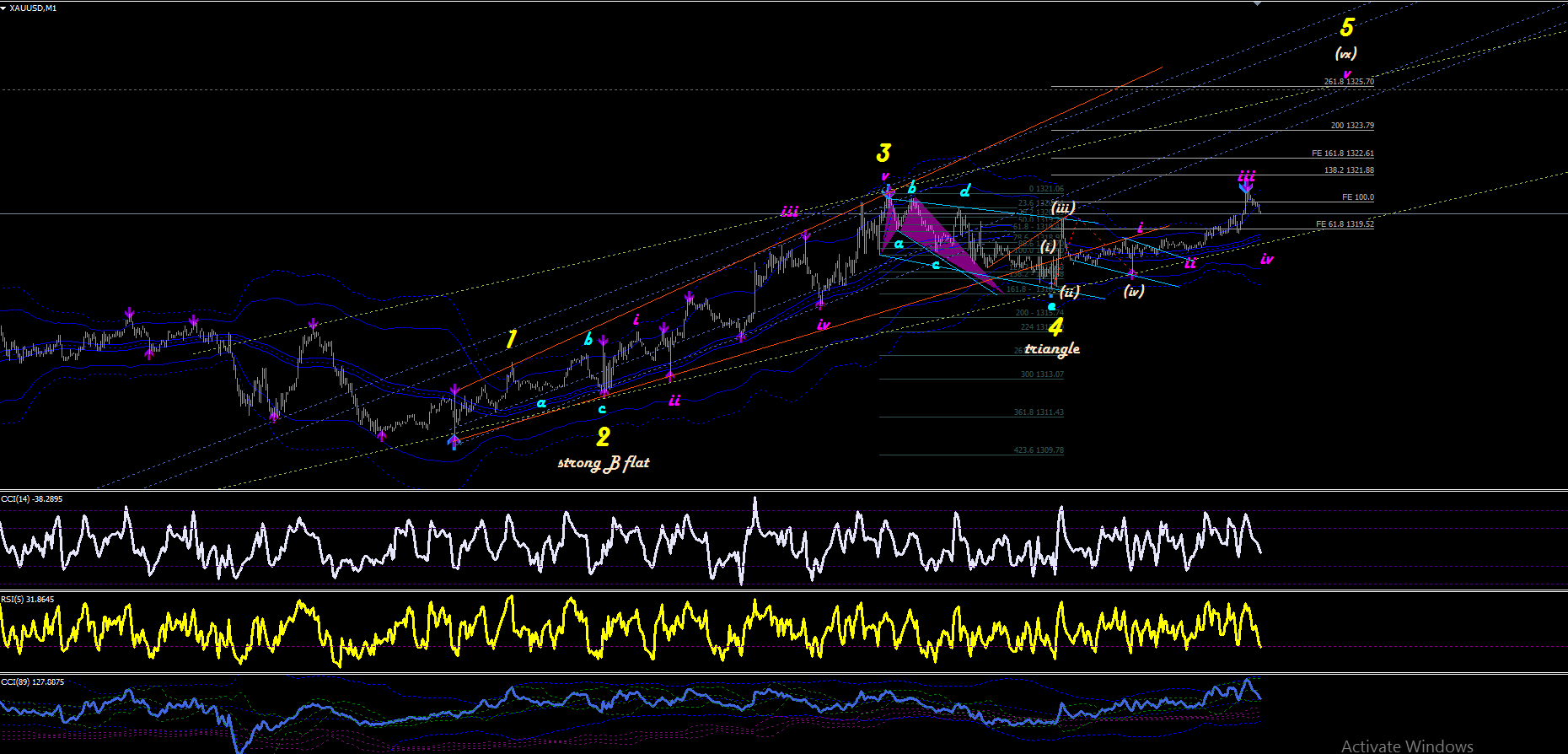Image resolution: width=1568 pixels, height=754 pixels.
Task: Click the "0 1321.06" retracement label
Action: pyautogui.click(x=1046, y=189)
